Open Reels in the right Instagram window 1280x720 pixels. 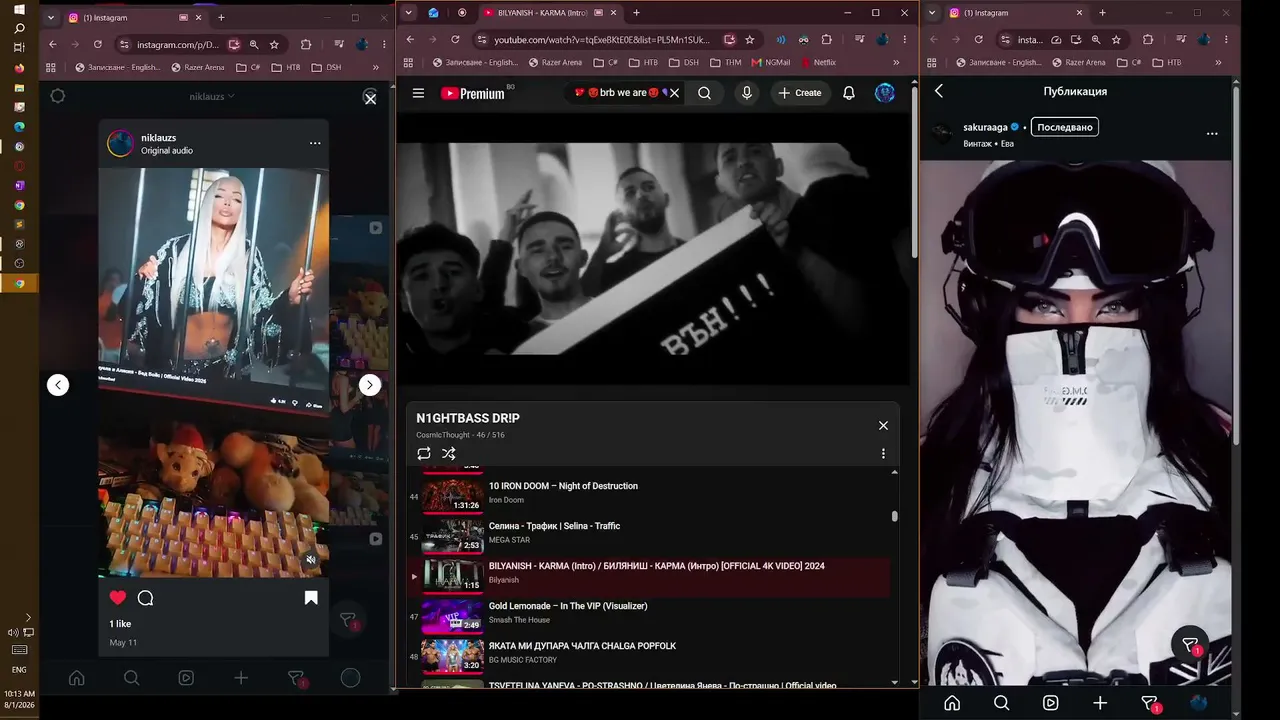(x=1050, y=703)
